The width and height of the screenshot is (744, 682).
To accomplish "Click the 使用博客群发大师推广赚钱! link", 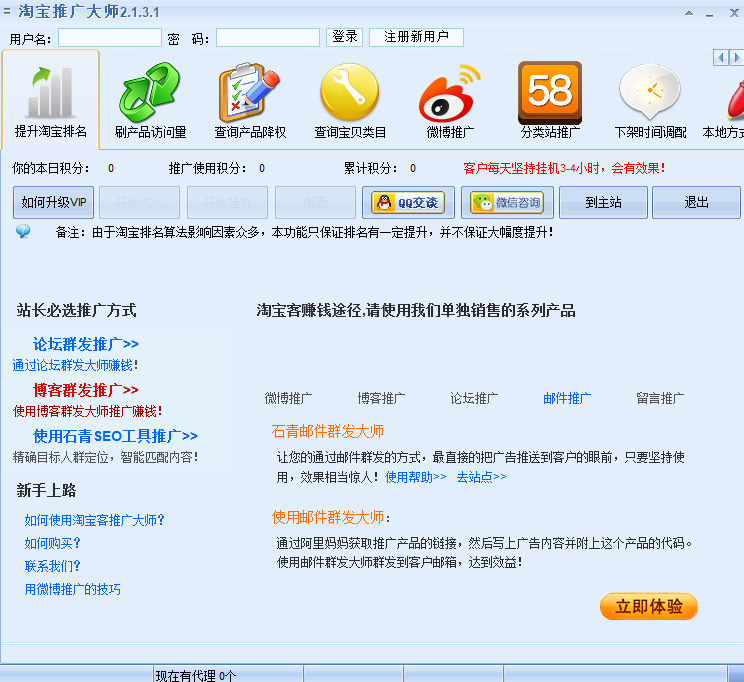I will pos(87,411).
